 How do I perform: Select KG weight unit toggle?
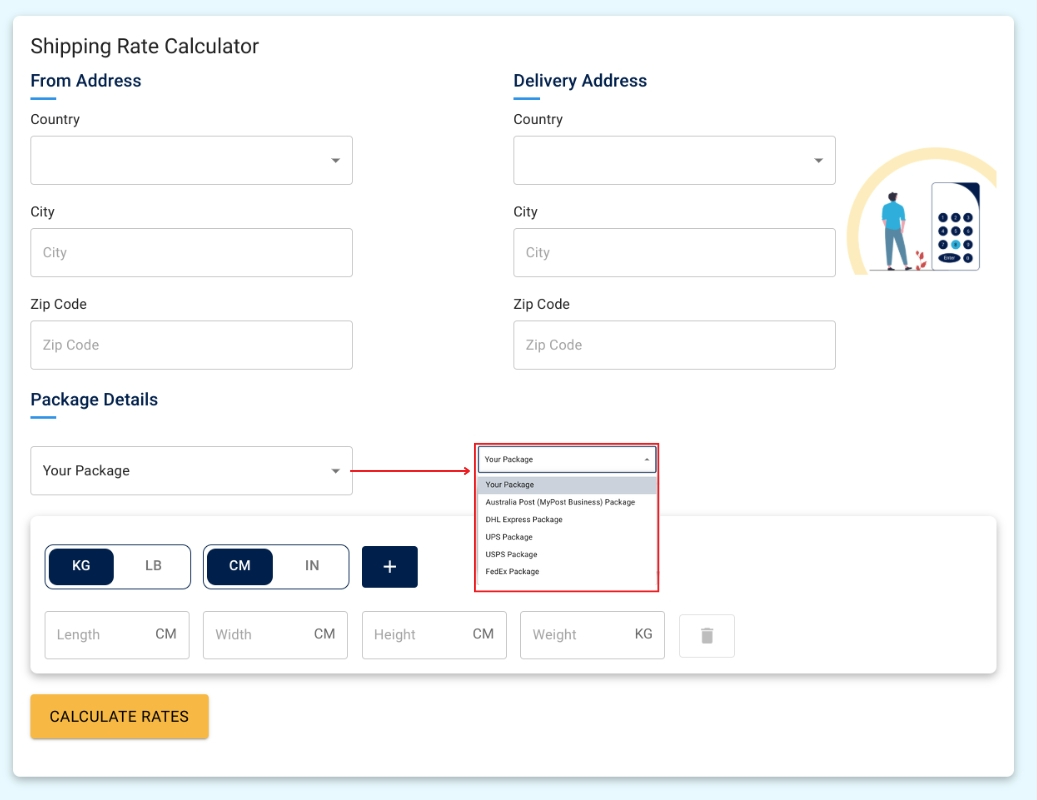[81, 567]
